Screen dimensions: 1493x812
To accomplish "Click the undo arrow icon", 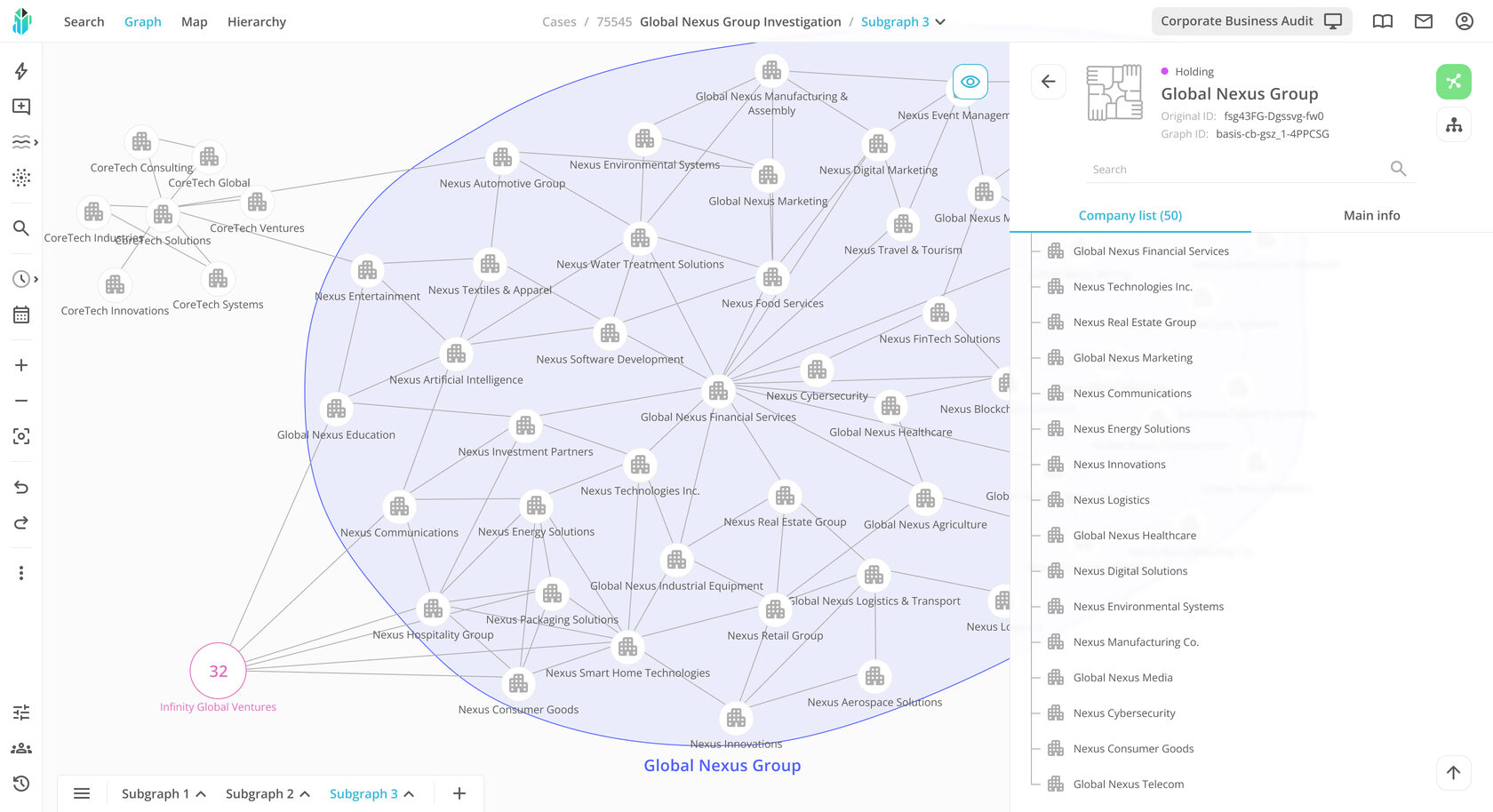I will point(21,487).
